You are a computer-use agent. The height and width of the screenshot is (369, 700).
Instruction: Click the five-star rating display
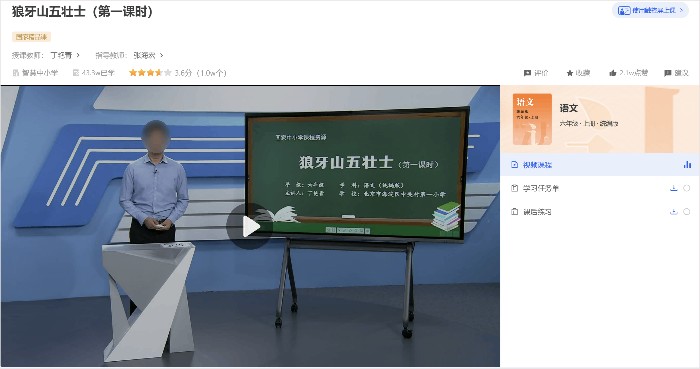[150, 73]
